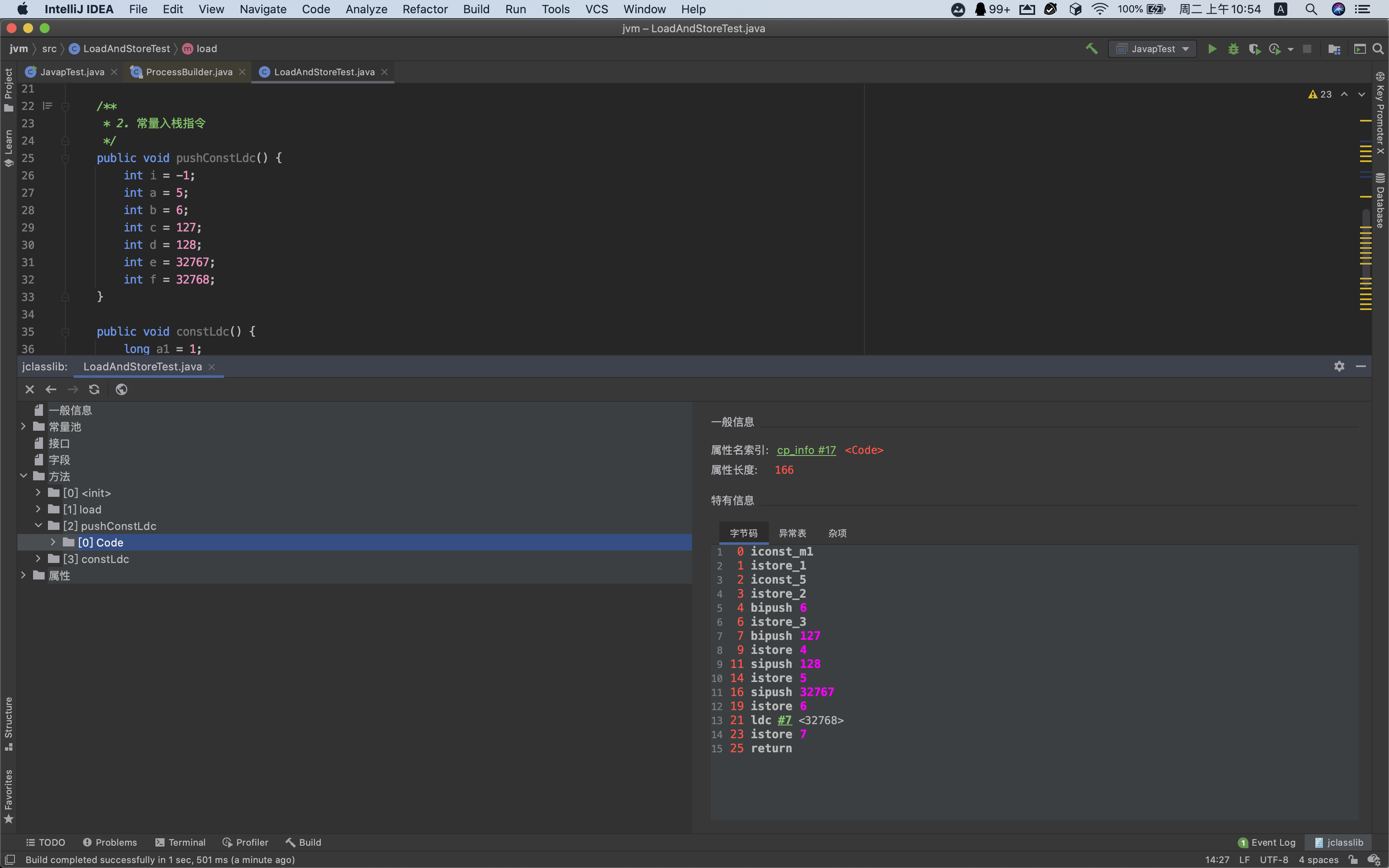This screenshot has height=868, width=1389.
Task: Click the jclasslib reload icon
Action: click(94, 390)
